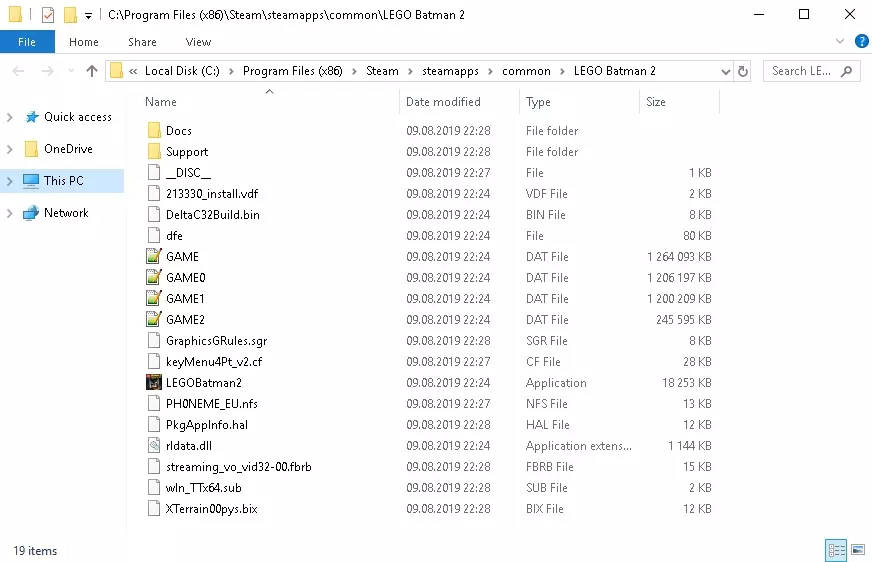Open the recent locations dropdown arrow
The height and width of the screenshot is (562, 872).
point(71,71)
